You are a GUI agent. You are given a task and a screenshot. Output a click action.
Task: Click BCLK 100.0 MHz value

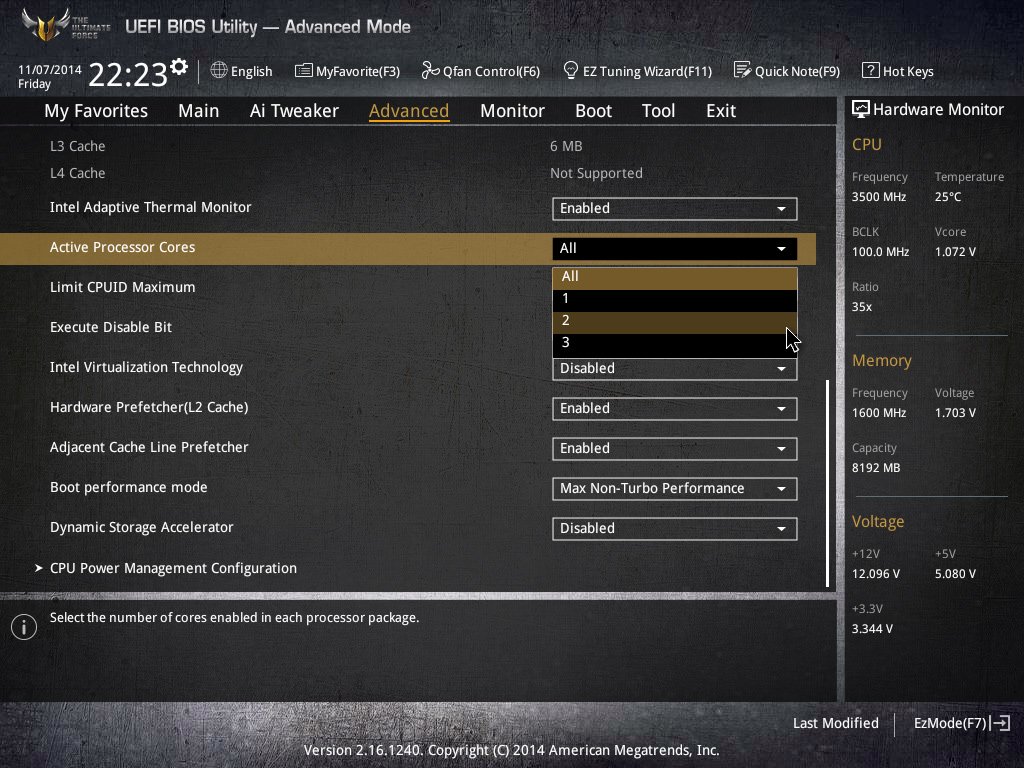point(880,251)
